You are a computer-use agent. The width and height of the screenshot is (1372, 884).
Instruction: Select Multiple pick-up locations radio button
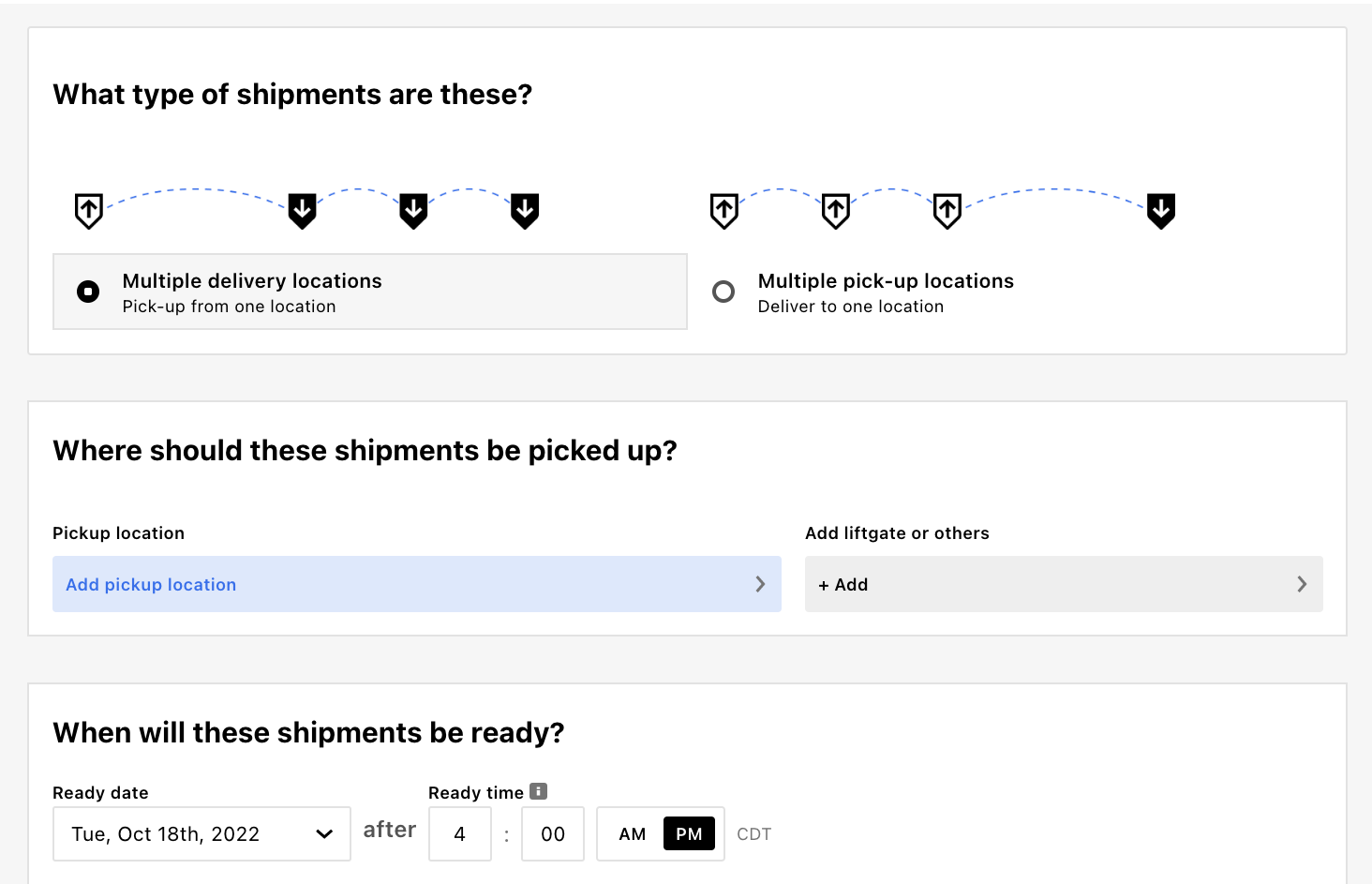723,292
